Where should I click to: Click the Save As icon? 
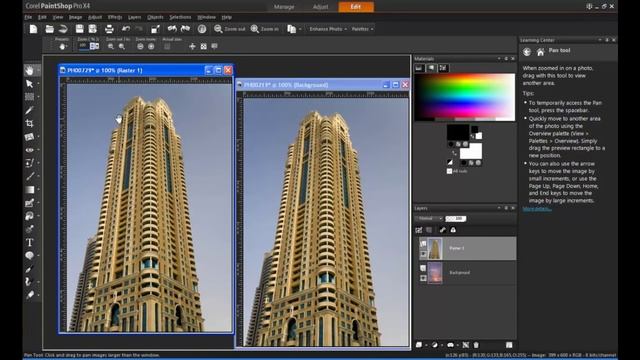[x=93, y=29]
